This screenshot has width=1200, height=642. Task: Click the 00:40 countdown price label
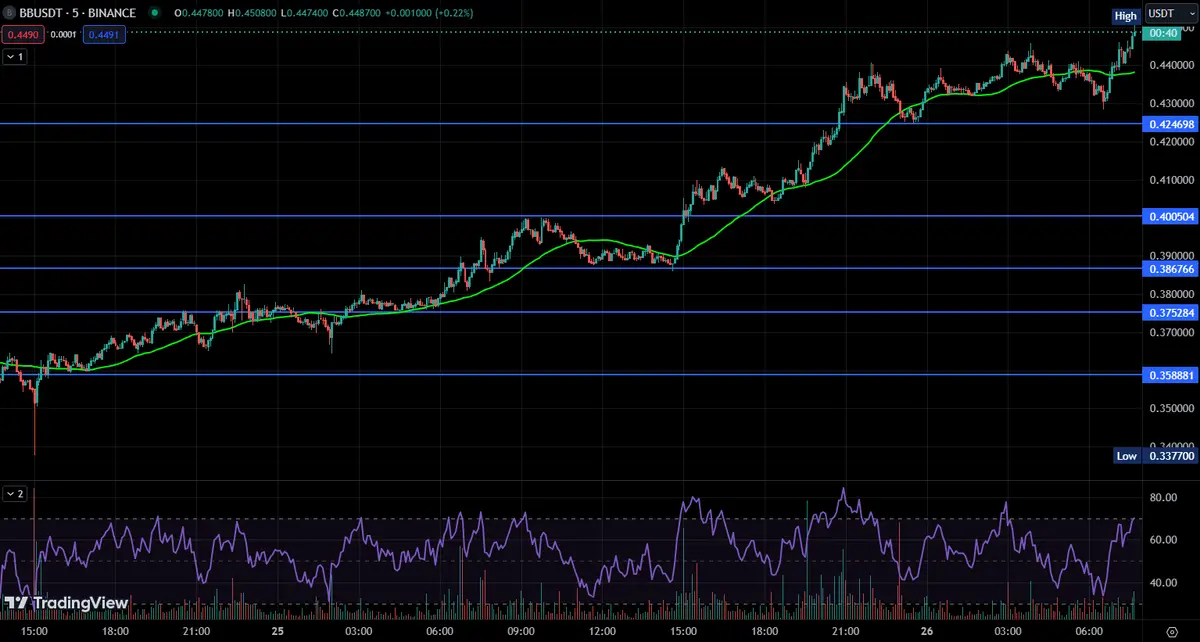tap(1162, 33)
